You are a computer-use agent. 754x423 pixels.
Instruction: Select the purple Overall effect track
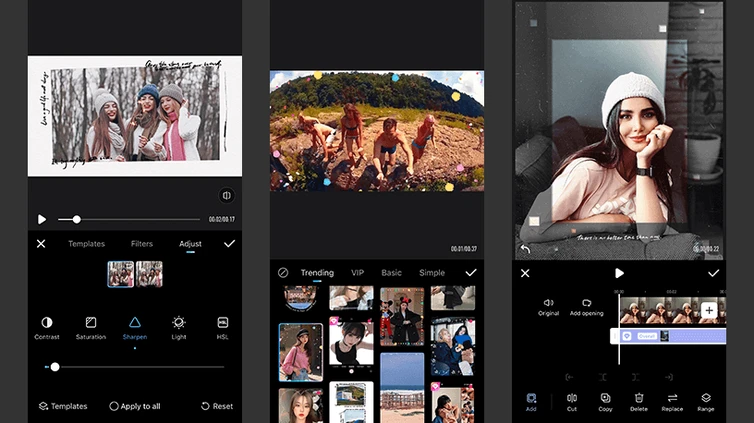pos(668,336)
